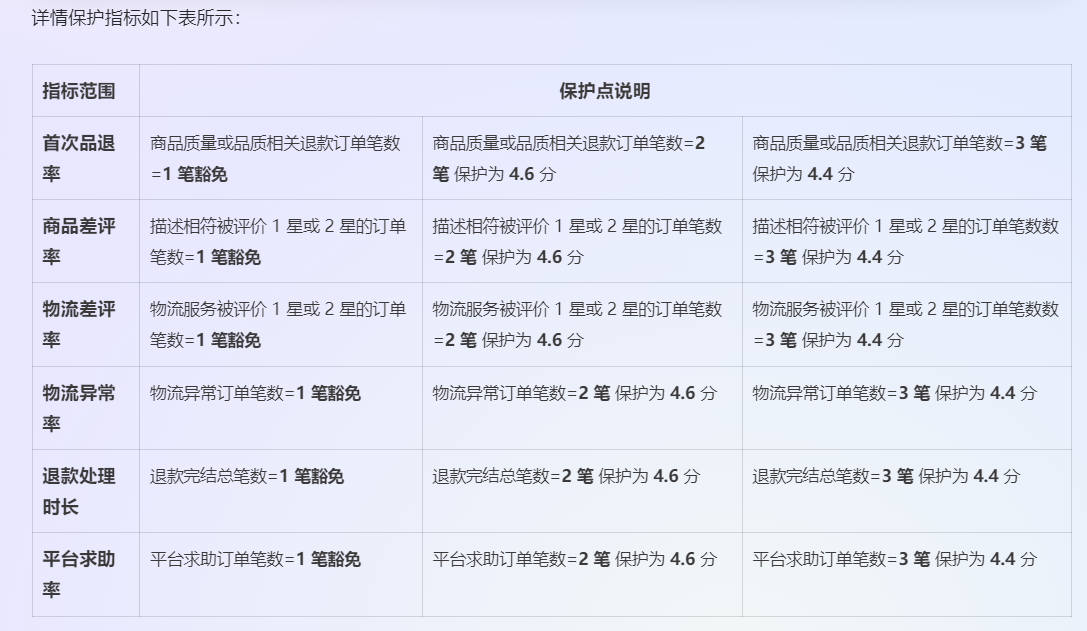Click the 平台求助率 row label

(x=78, y=574)
